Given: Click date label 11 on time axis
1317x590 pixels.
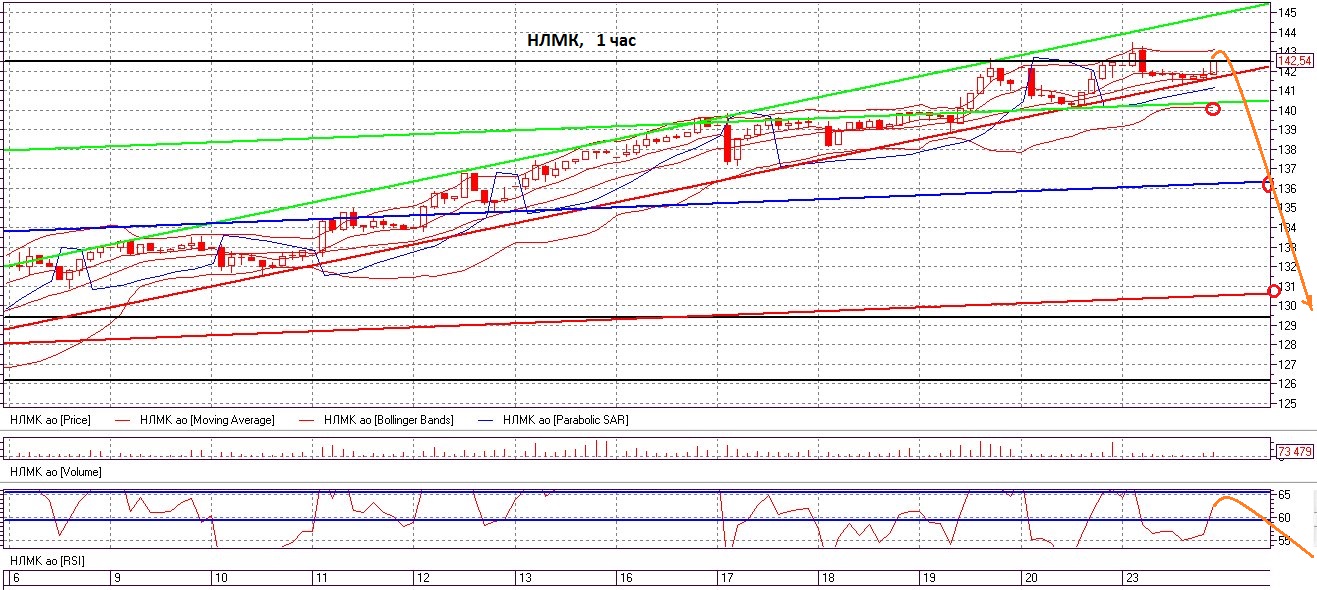Looking at the screenshot, I should (x=321, y=579).
